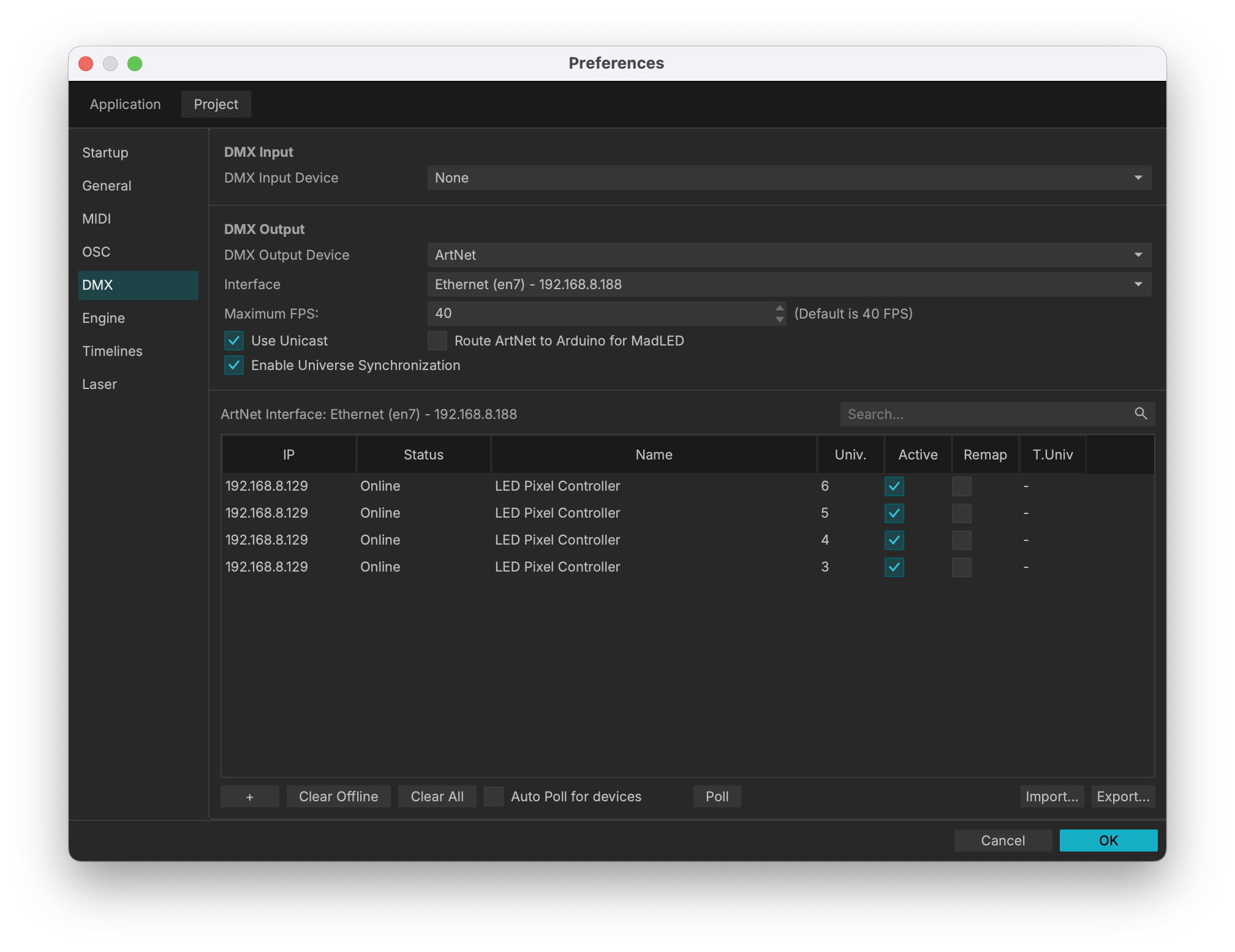Open Interface Ethernet dropdown
The width and height of the screenshot is (1235, 952).
click(x=789, y=284)
